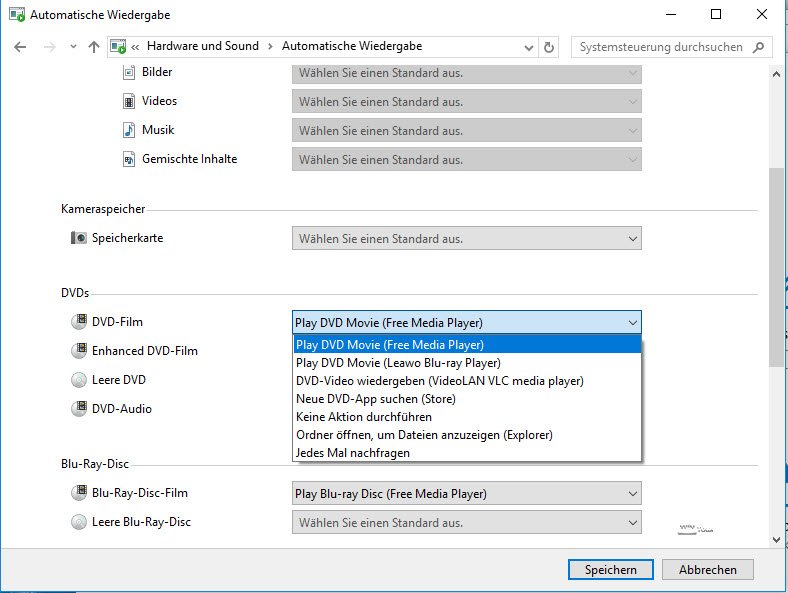Open the Bilder default action dropdown
The width and height of the screenshot is (788, 593).
(466, 73)
